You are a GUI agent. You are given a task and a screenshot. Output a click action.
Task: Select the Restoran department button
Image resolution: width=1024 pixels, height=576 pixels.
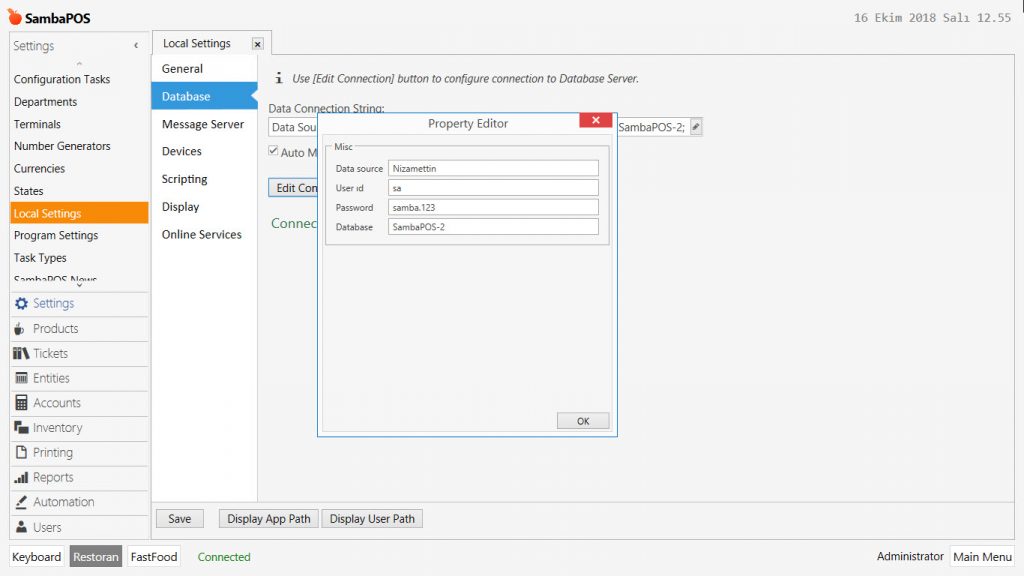pyautogui.click(x=96, y=556)
